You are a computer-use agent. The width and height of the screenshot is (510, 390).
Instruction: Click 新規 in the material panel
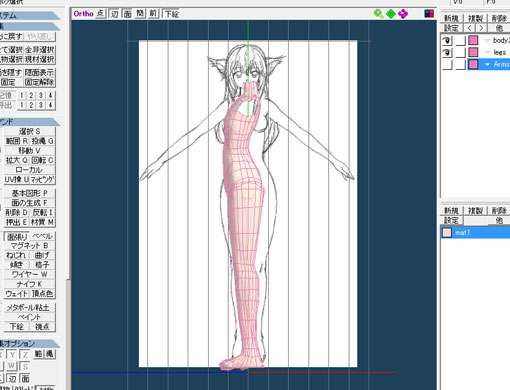click(451, 211)
